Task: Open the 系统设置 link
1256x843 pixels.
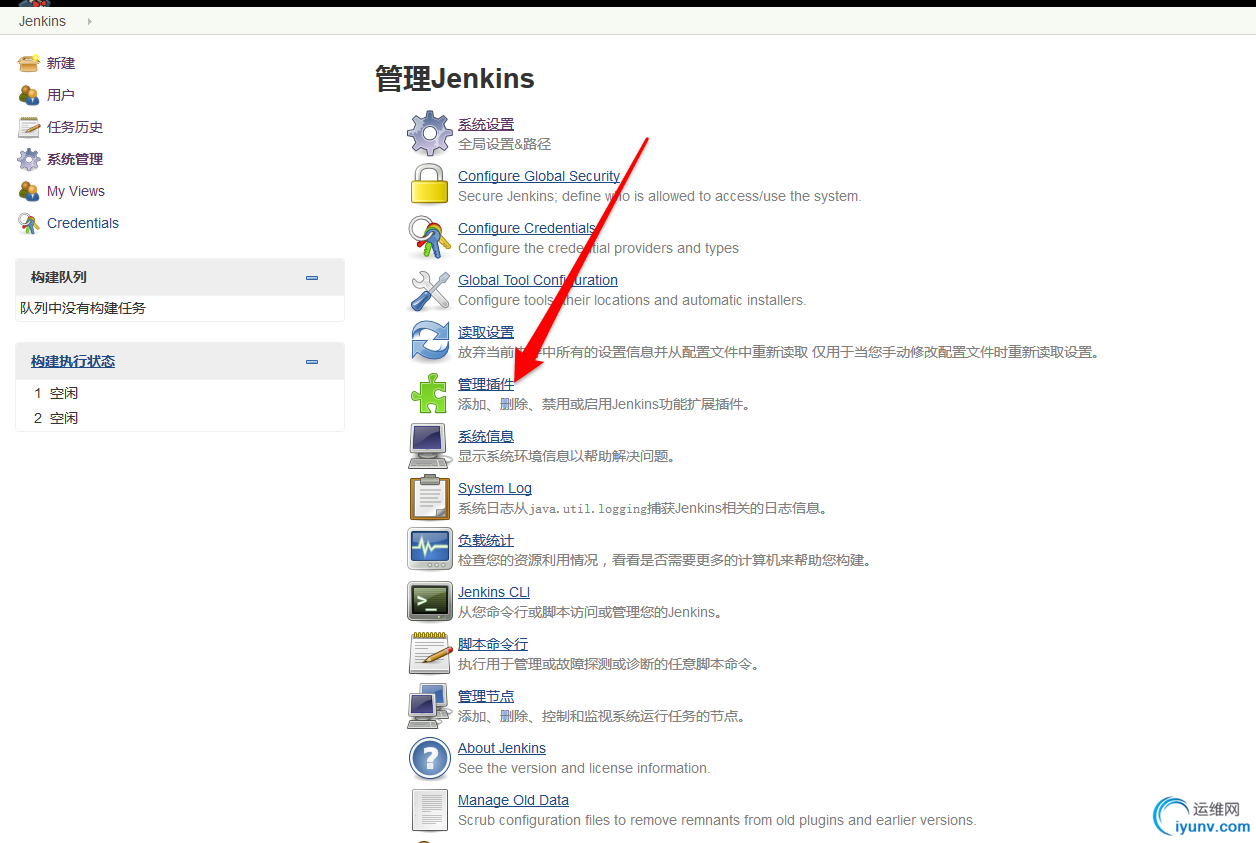Action: coord(486,124)
